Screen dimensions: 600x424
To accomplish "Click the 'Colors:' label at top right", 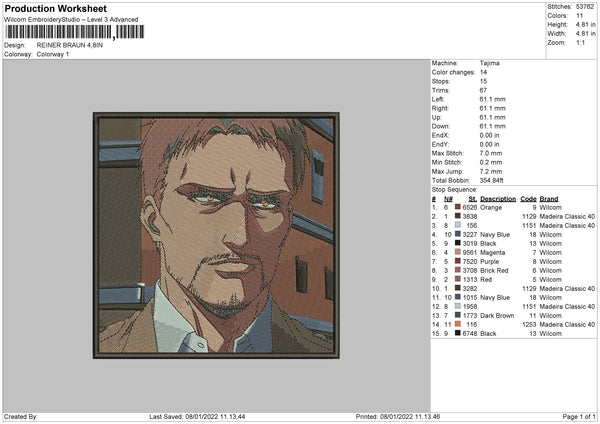I will [557, 16].
